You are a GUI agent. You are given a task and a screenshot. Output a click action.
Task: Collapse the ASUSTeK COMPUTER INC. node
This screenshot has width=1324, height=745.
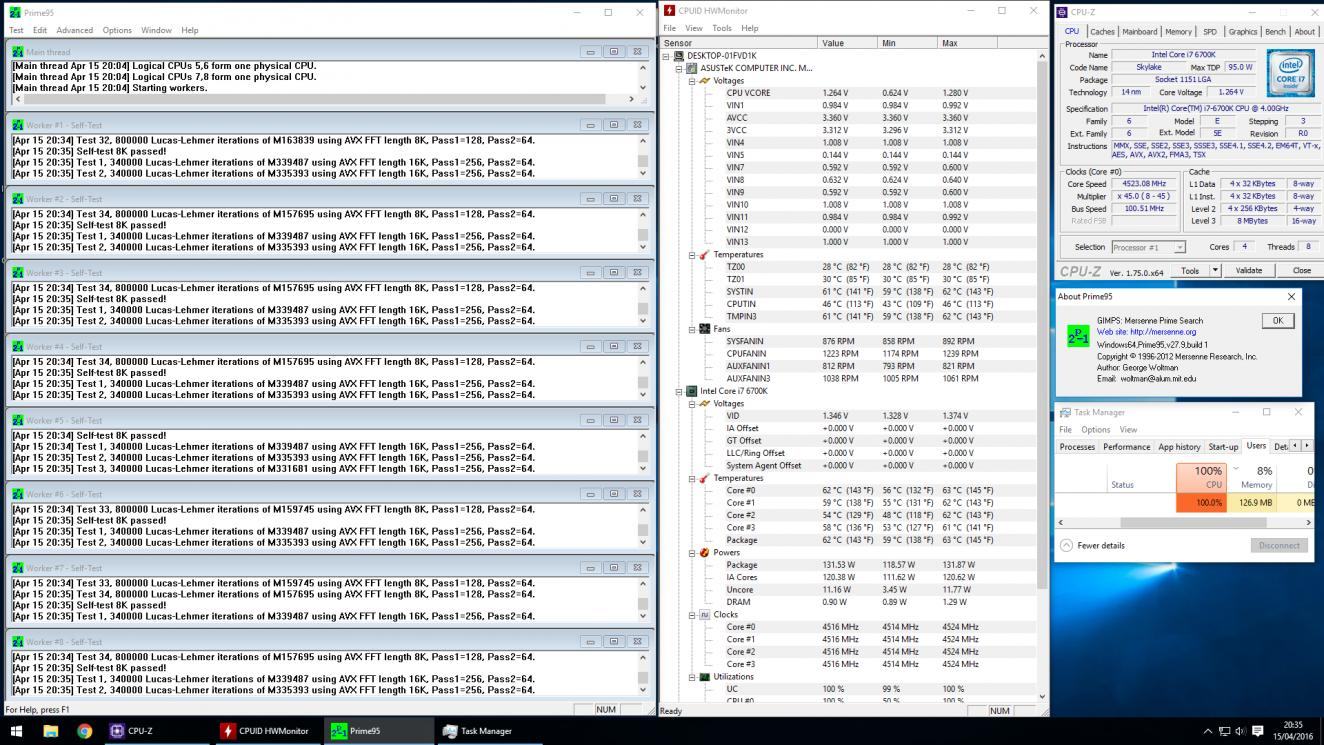pyautogui.click(x=679, y=68)
